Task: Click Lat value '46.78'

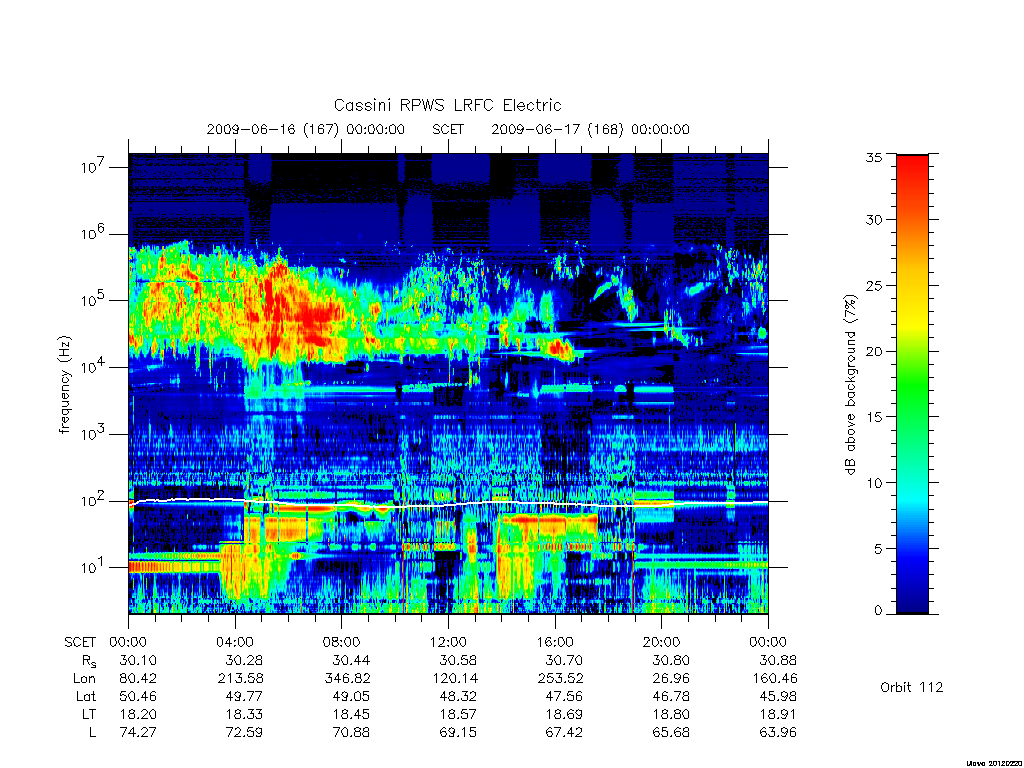Action: [x=671, y=697]
